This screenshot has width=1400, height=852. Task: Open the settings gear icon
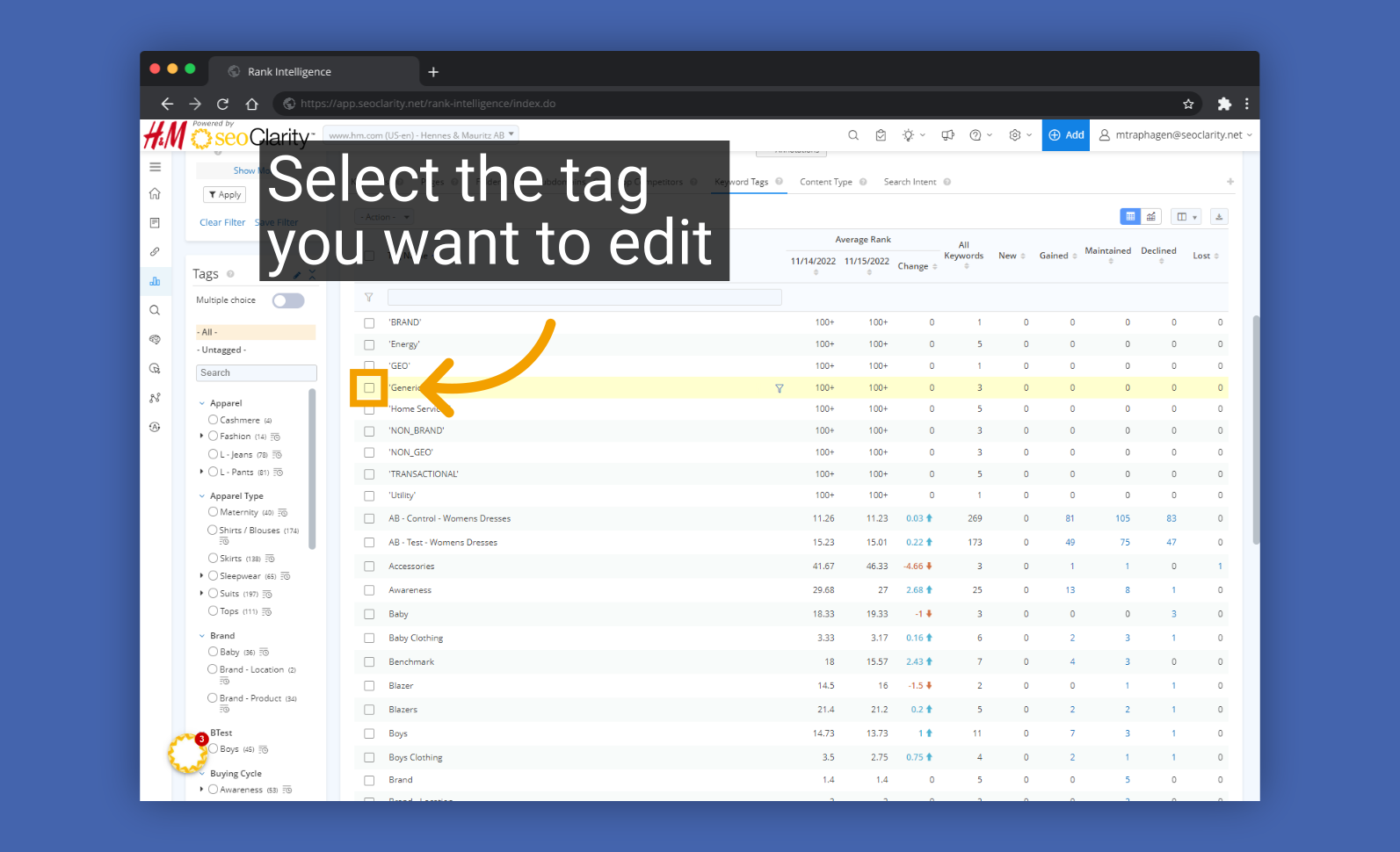click(1015, 135)
